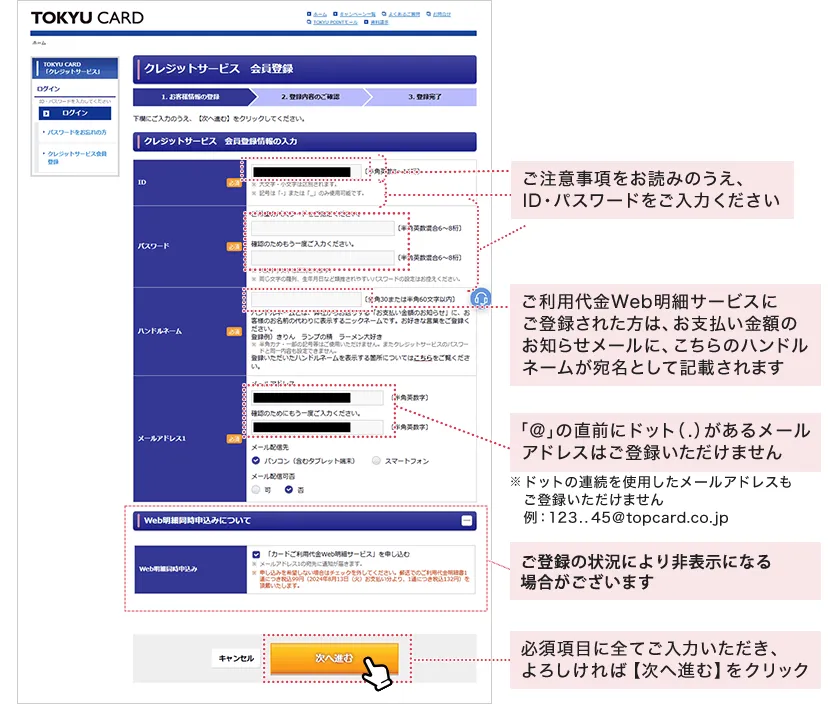Select 可 for メール配信可否
The image size is (840, 704).
(255, 491)
